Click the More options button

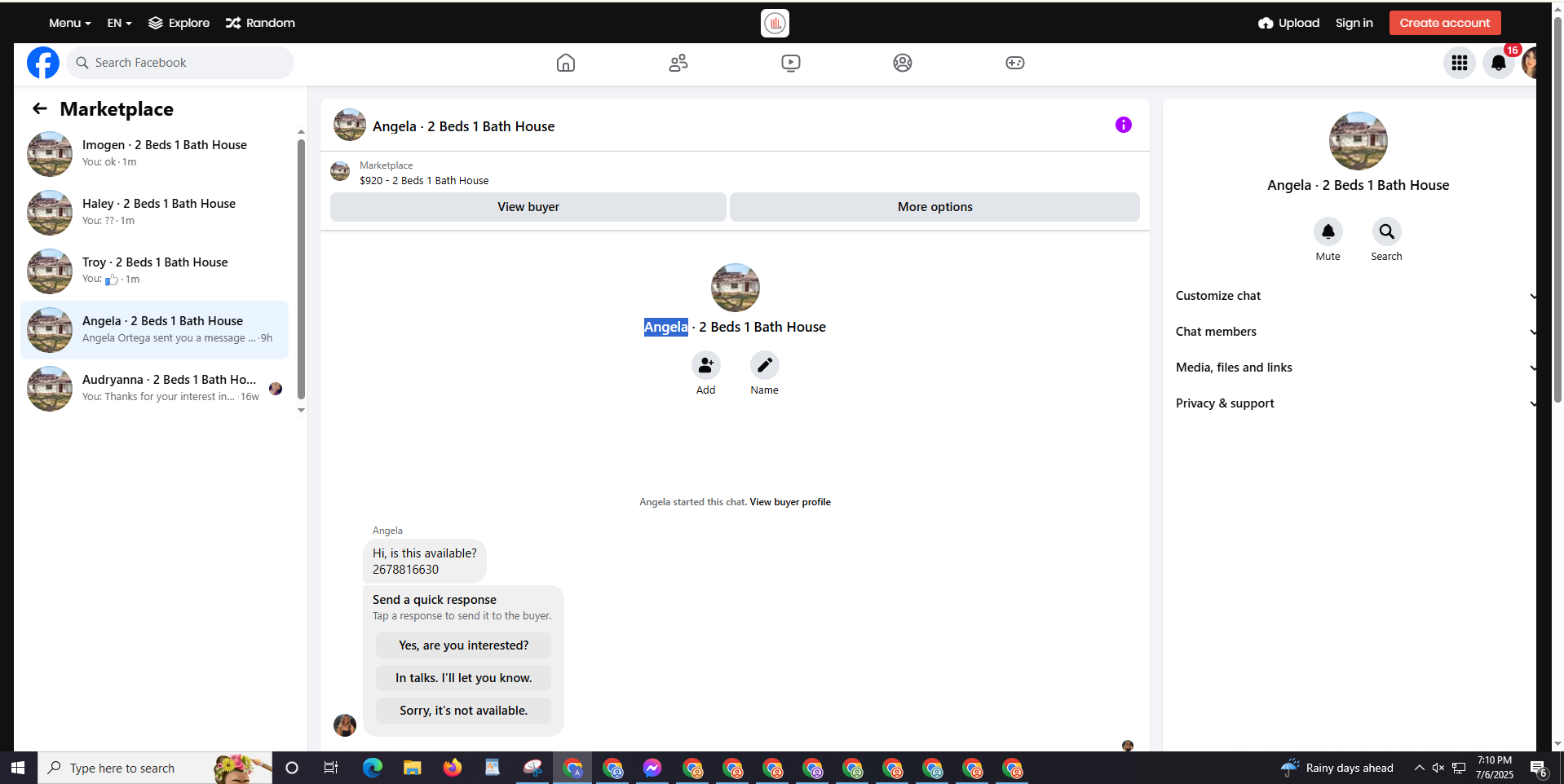[x=934, y=207]
